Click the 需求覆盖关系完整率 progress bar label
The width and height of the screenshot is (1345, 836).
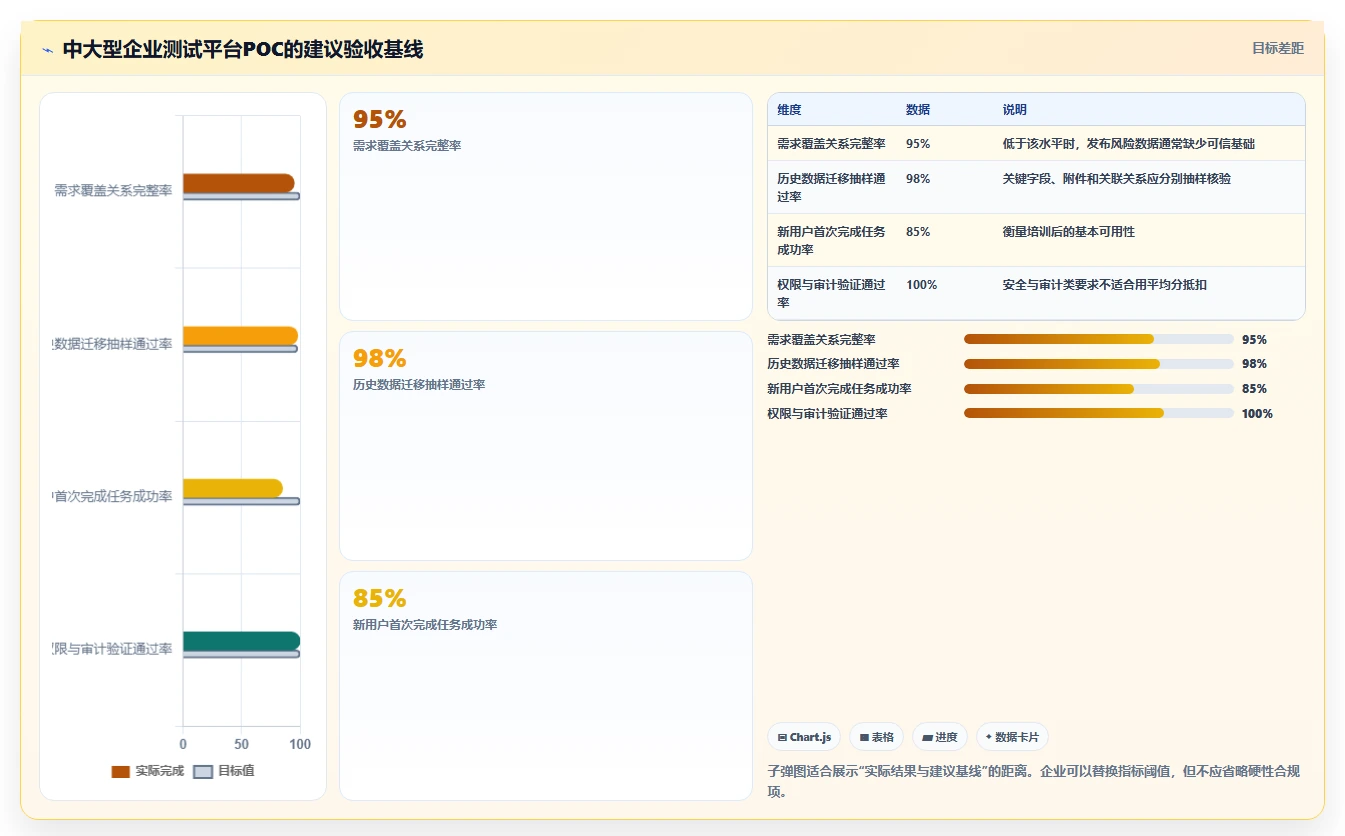point(821,340)
